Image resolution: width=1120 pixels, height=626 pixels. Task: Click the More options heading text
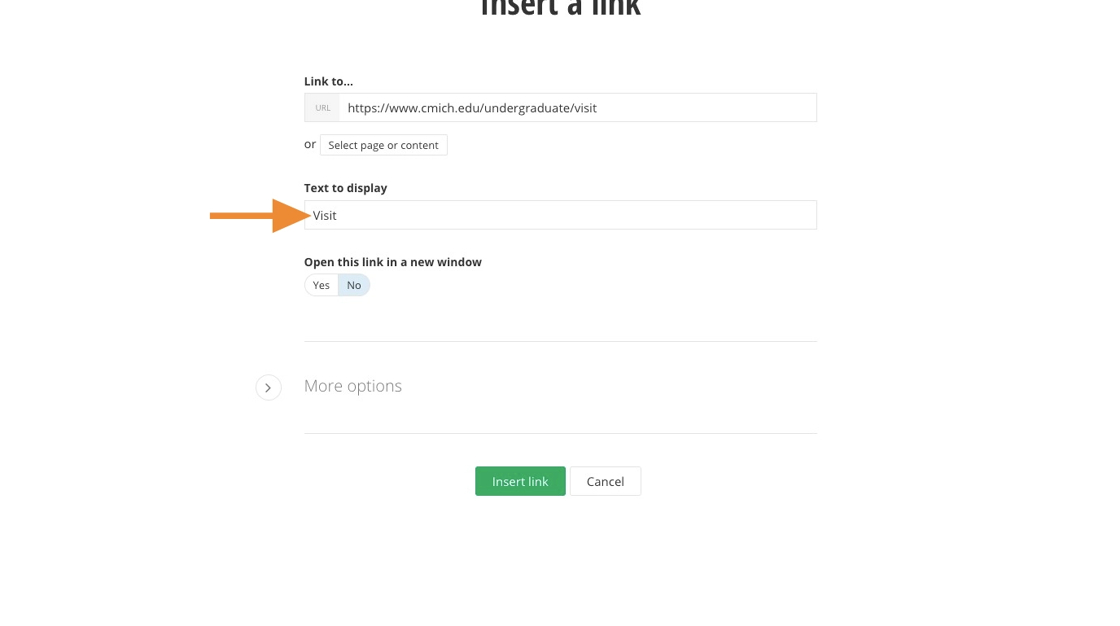click(x=353, y=386)
